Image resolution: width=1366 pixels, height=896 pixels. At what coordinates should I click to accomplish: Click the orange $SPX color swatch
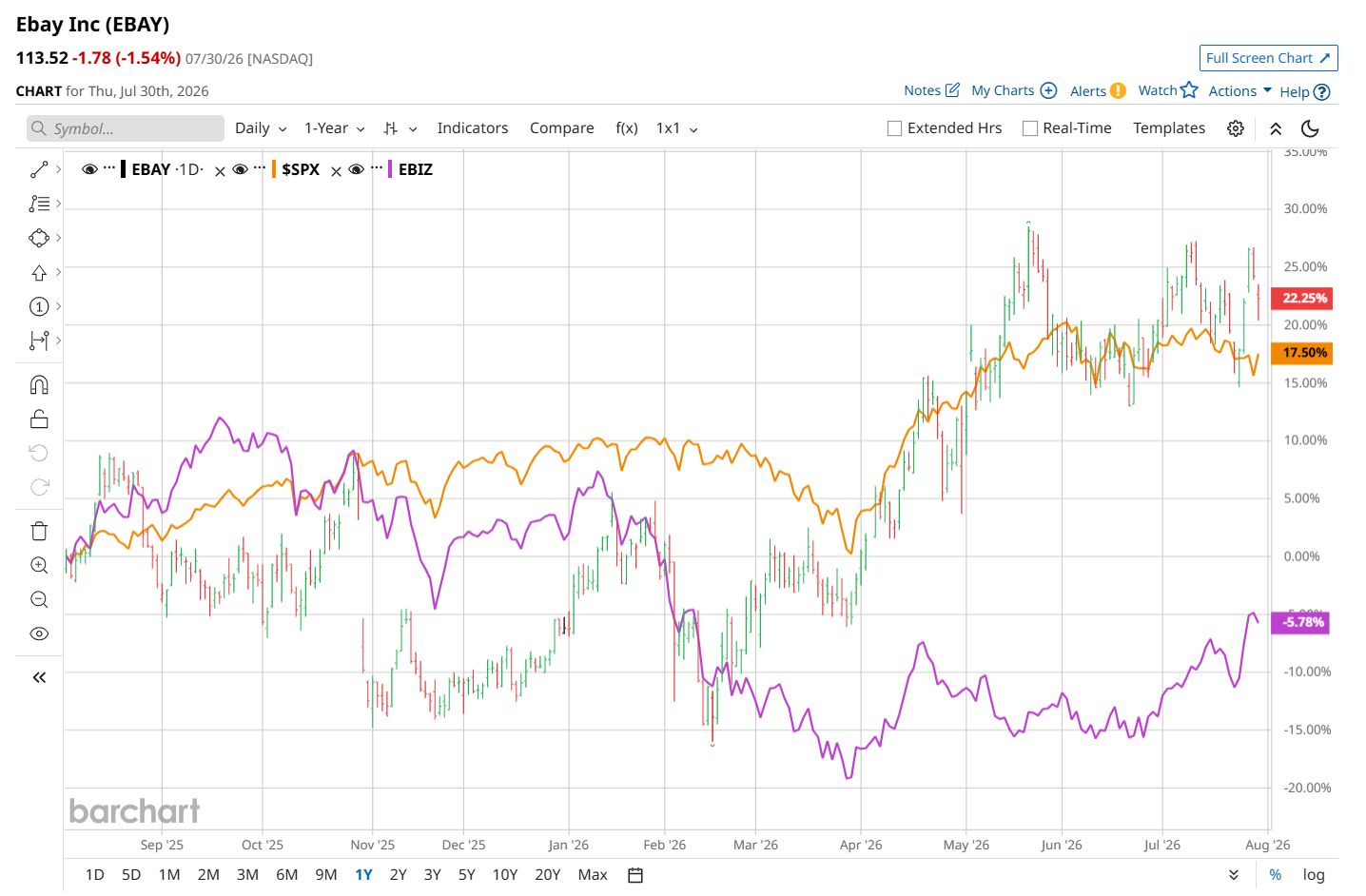(x=274, y=169)
